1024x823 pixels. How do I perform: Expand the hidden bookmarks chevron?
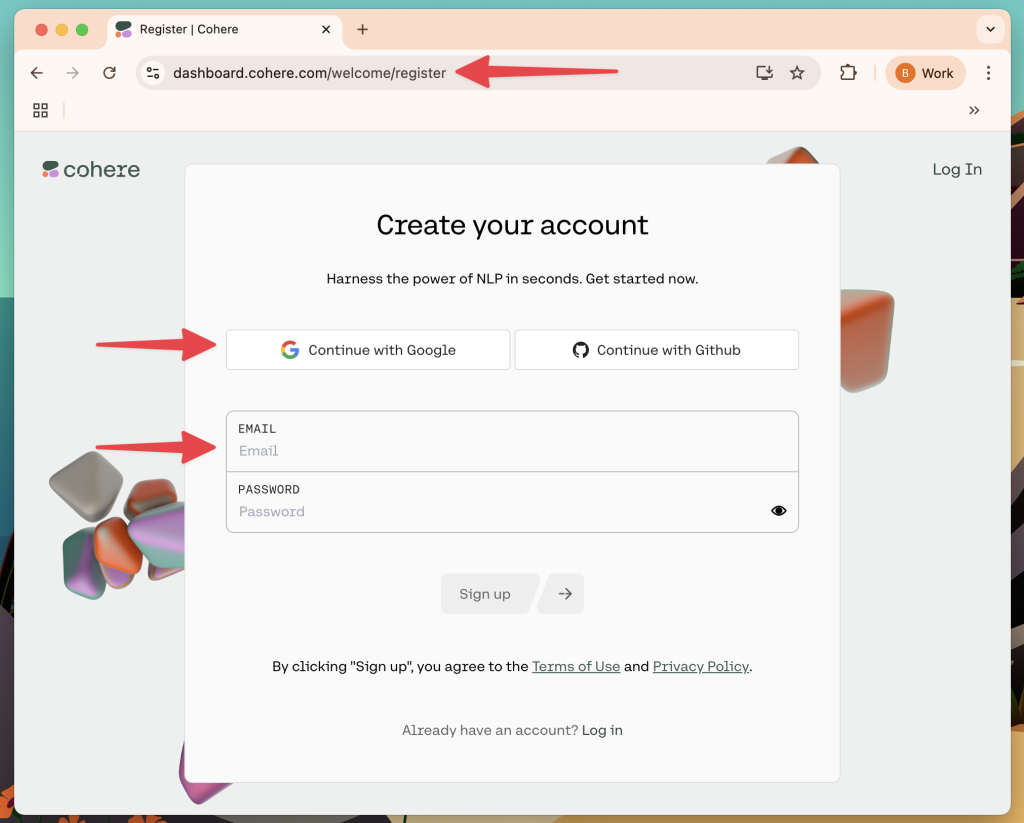[x=974, y=110]
